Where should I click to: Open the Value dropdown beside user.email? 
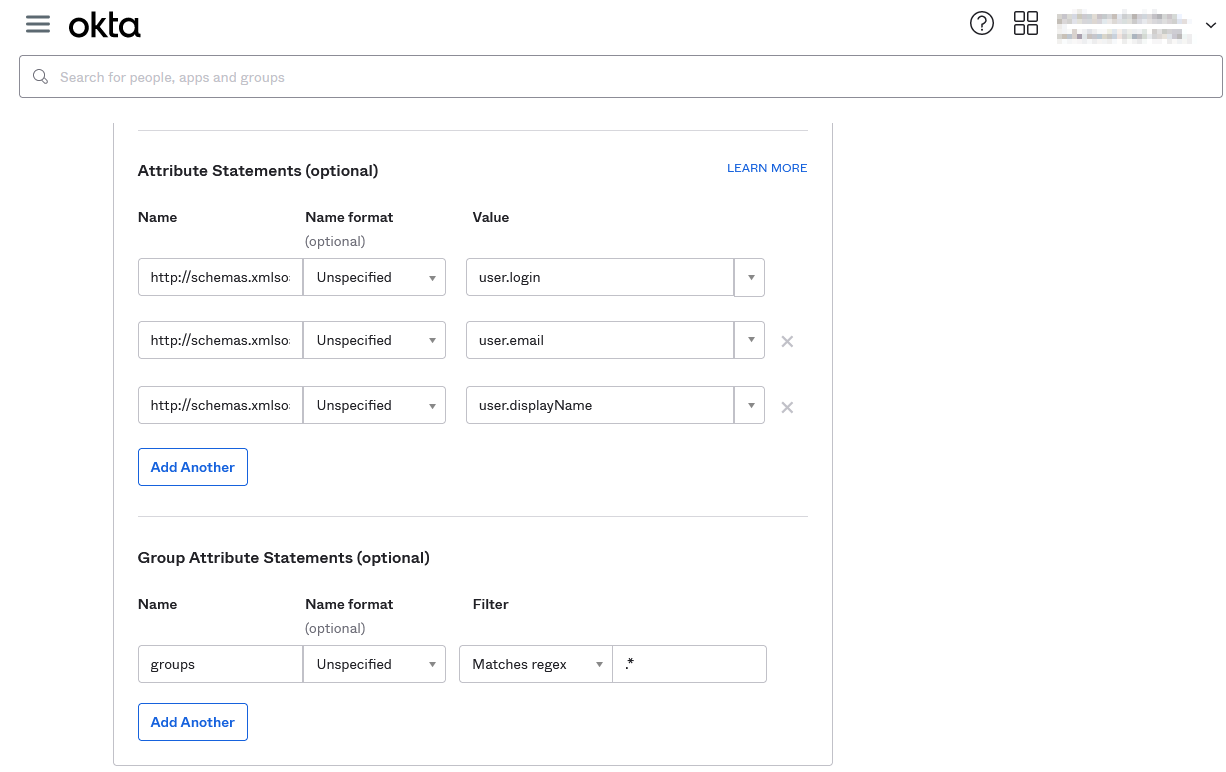(x=749, y=340)
